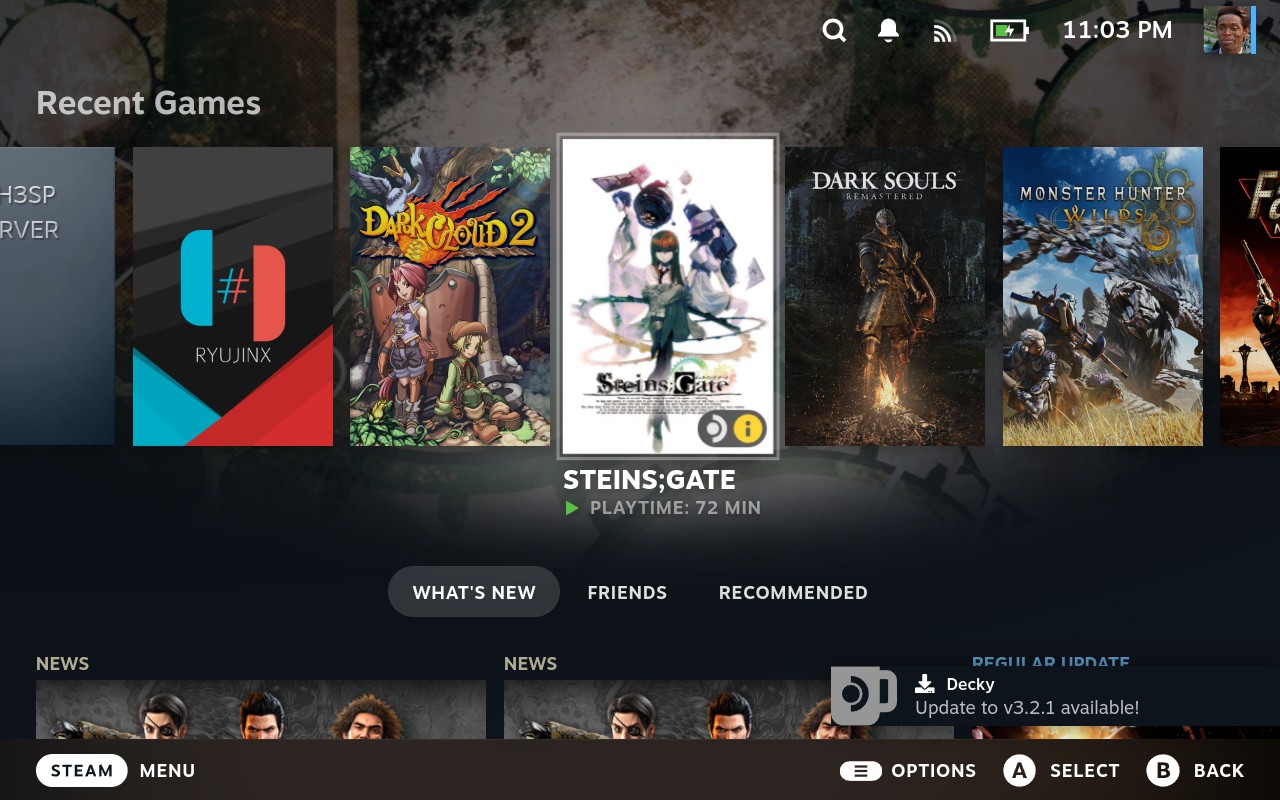Open the first News item image

coord(261,710)
